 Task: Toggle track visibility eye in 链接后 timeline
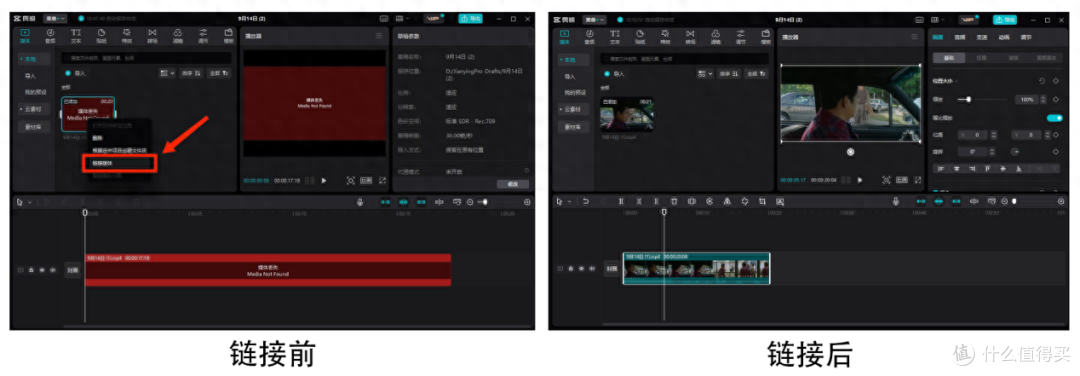(581, 269)
